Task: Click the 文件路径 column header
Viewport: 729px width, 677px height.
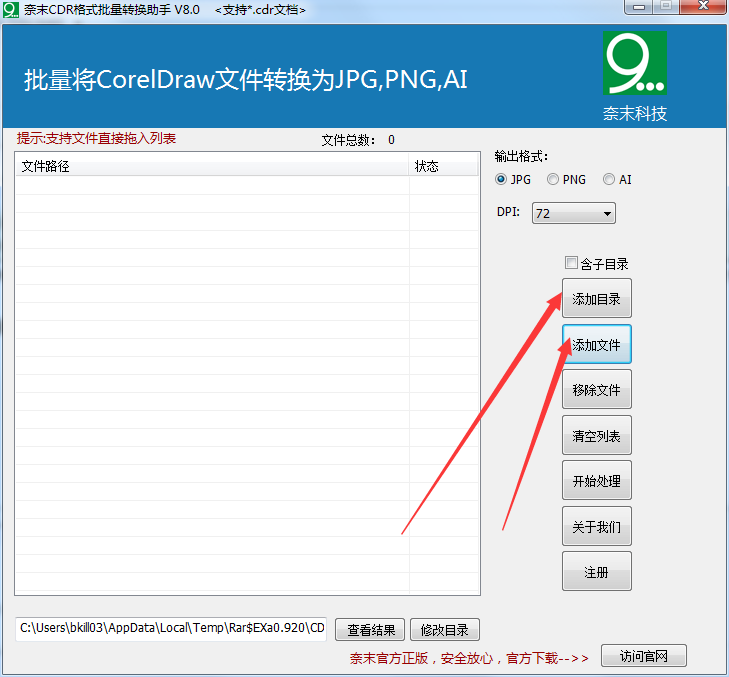Action: 212,166
